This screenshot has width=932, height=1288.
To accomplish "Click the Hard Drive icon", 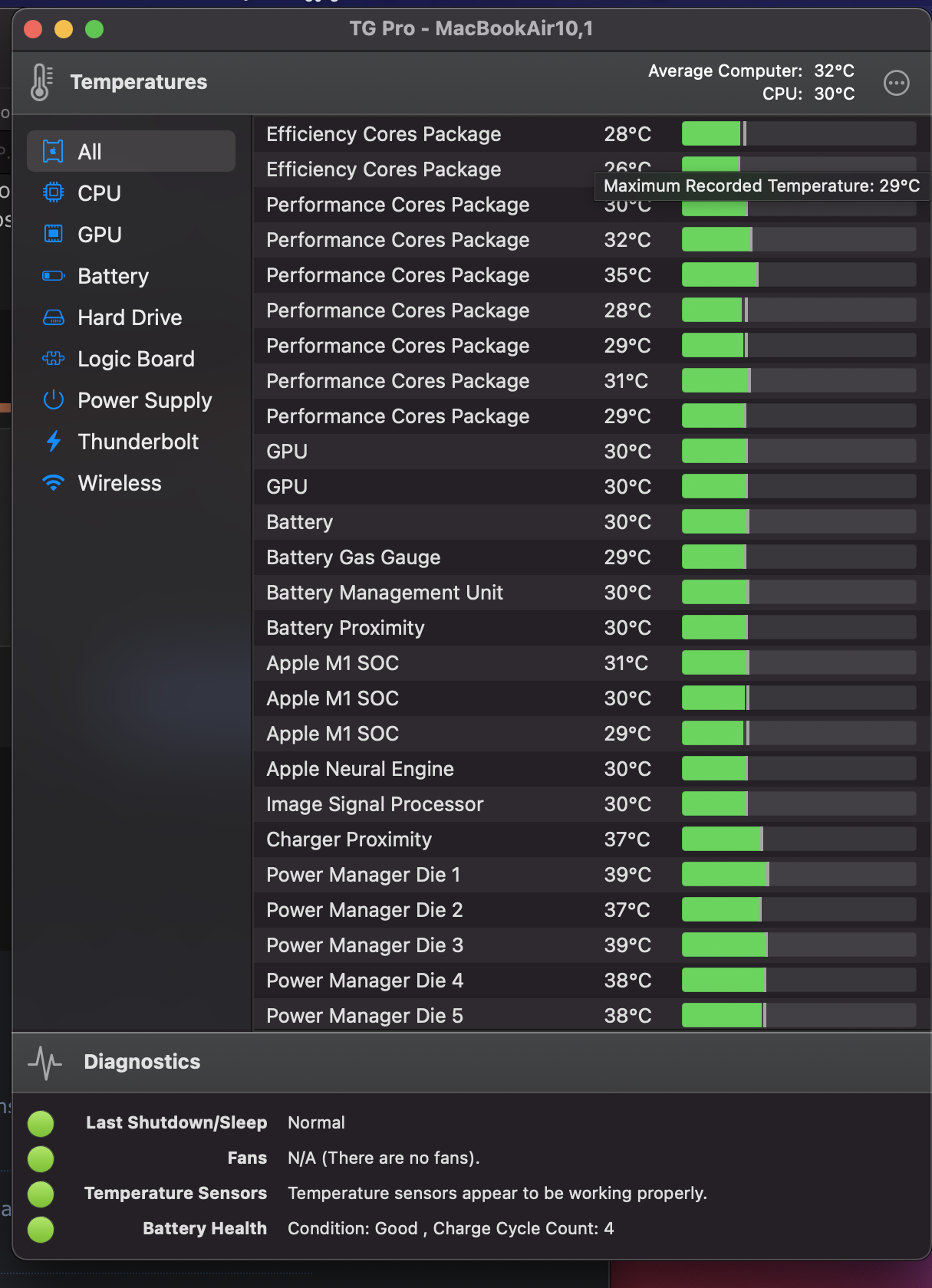I will click(53, 317).
